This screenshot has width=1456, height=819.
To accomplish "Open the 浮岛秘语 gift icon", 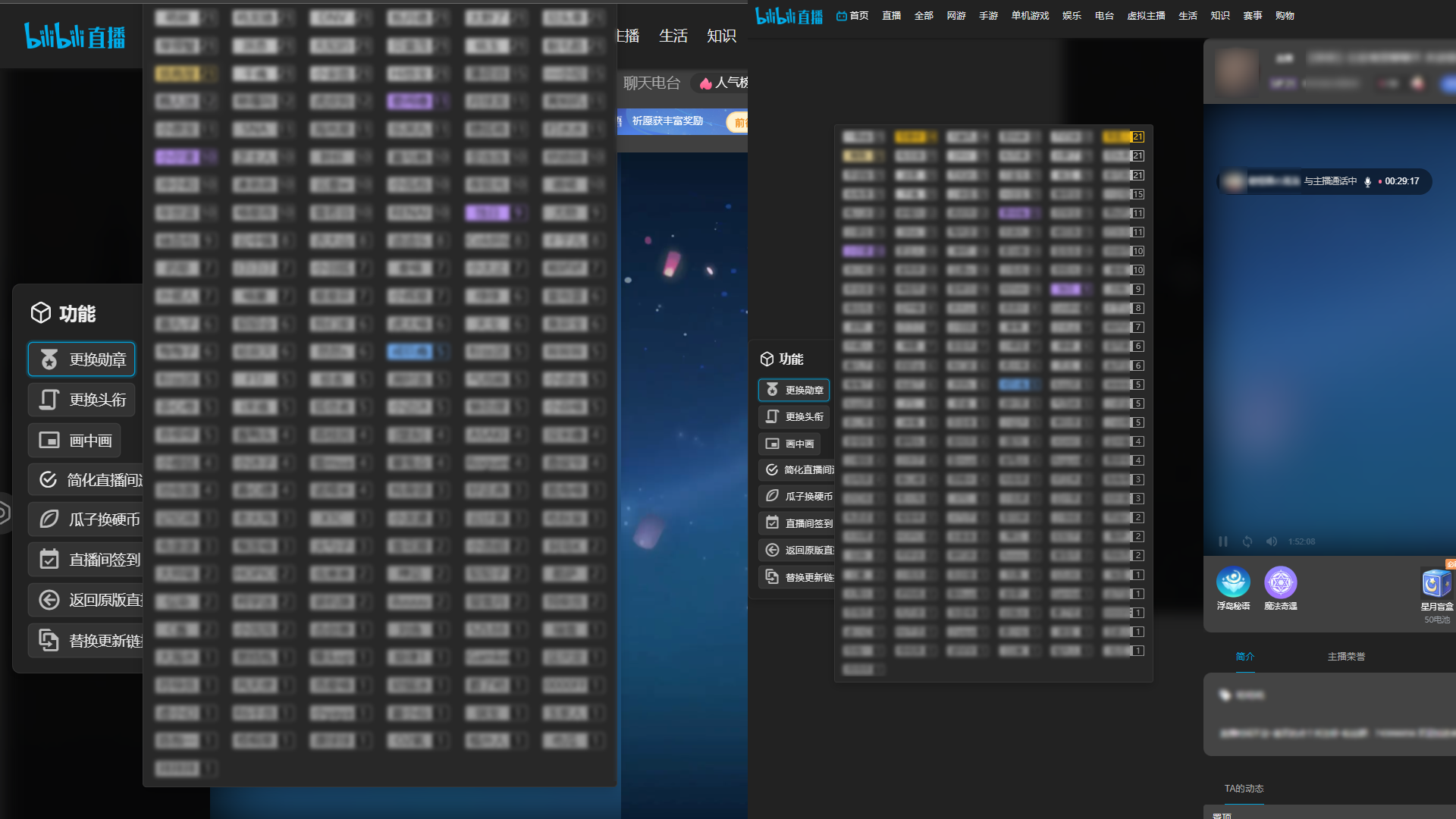I will point(1234,582).
